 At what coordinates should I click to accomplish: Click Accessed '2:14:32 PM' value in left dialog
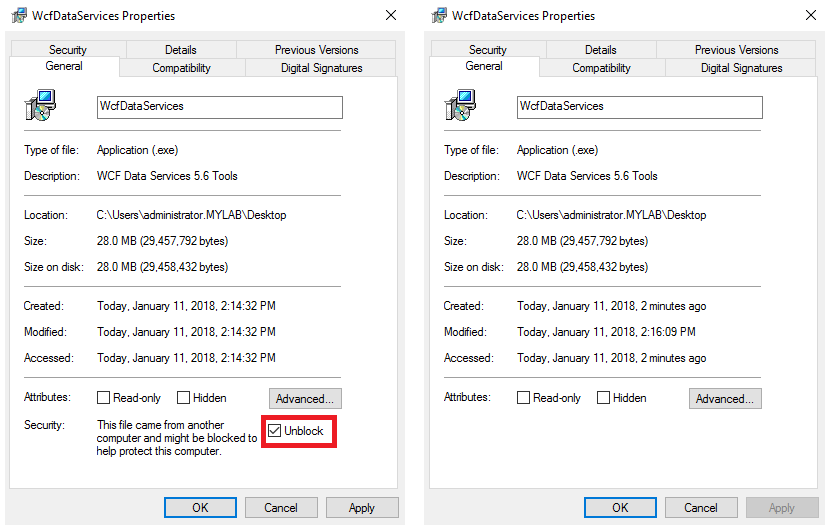[248, 358]
